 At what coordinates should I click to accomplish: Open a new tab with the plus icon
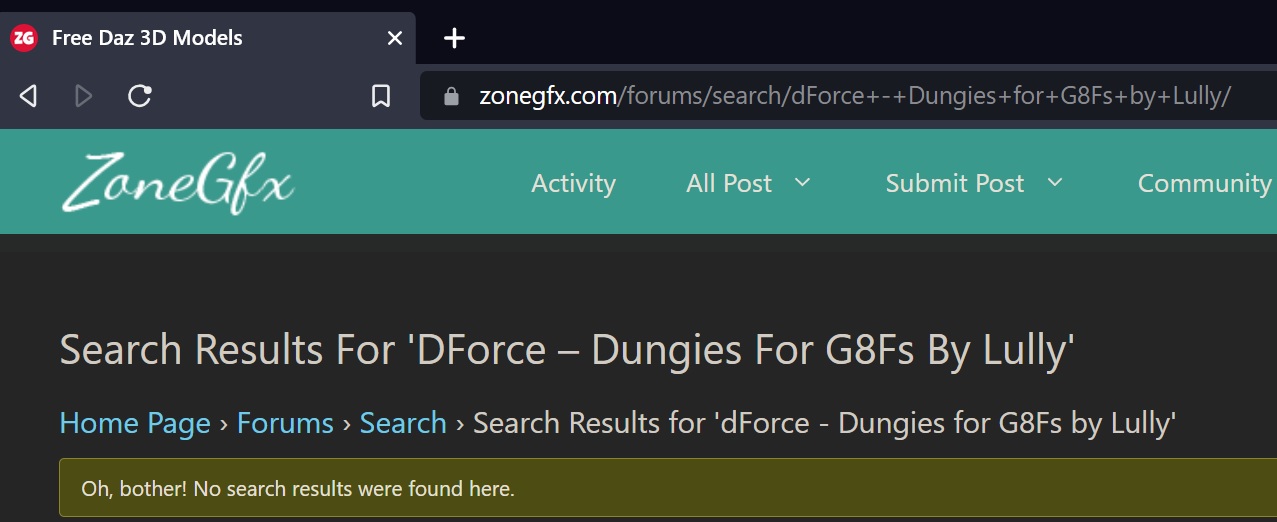455,38
